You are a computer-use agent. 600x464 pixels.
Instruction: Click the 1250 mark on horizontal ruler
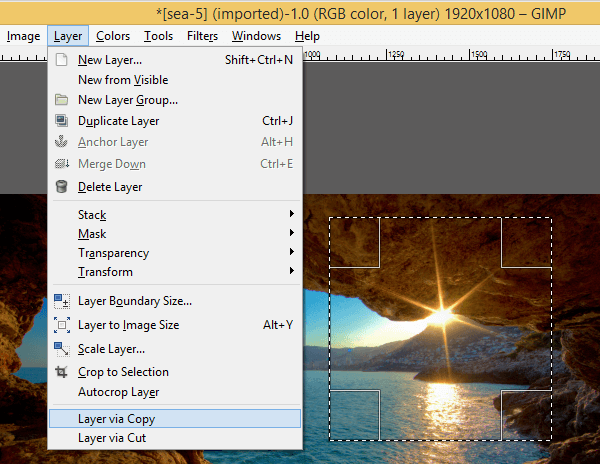click(x=396, y=54)
